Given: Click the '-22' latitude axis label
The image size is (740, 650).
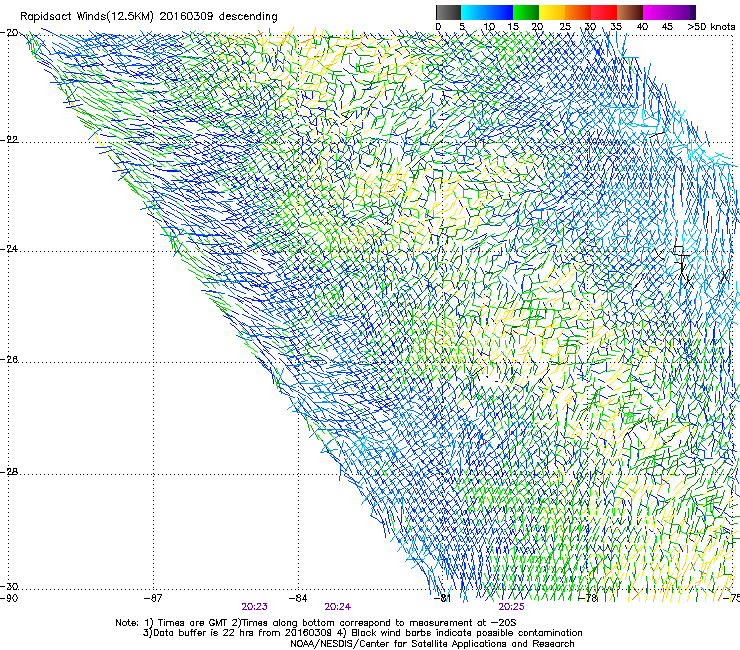Looking at the screenshot, I should [9, 140].
